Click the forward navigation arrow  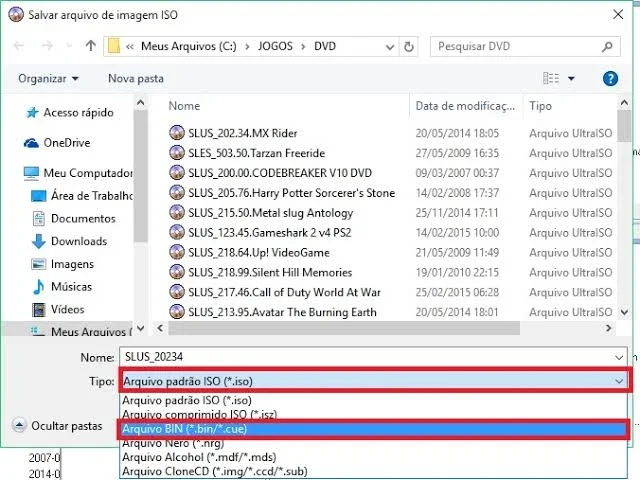pos(47,46)
